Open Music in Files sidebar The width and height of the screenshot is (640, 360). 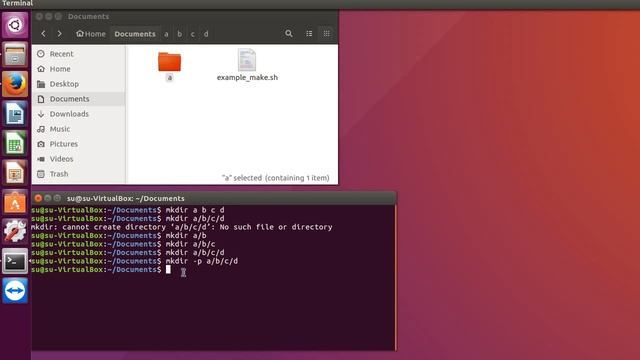79,129
